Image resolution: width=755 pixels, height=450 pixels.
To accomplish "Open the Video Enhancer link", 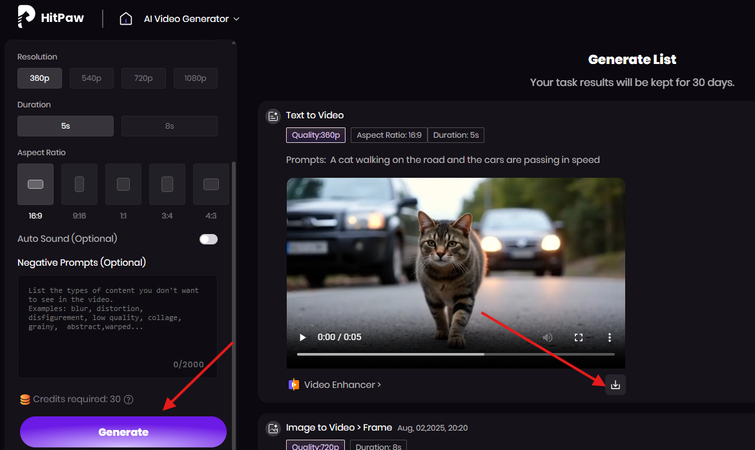I will click(343, 385).
